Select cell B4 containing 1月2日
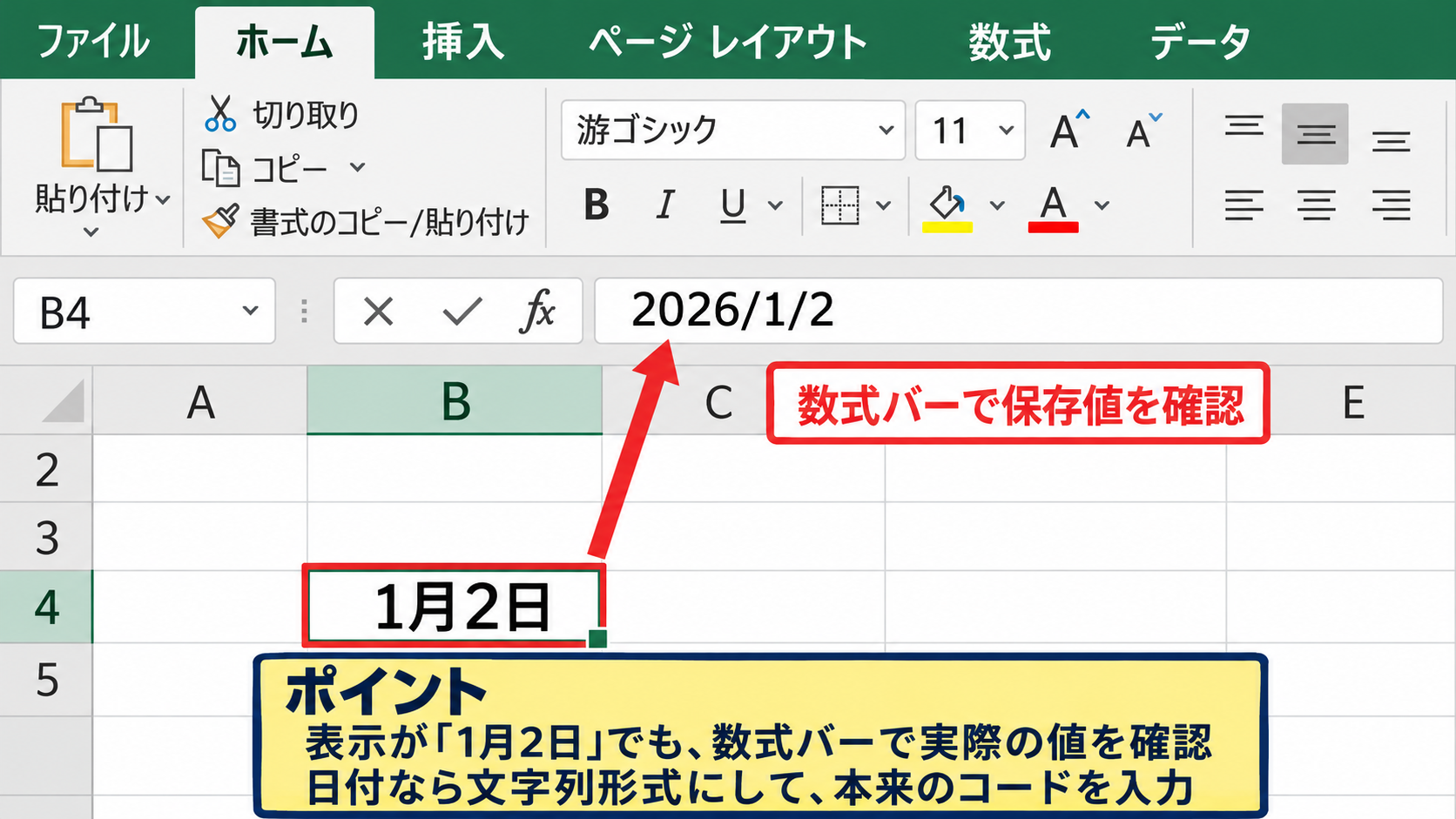 (x=453, y=607)
